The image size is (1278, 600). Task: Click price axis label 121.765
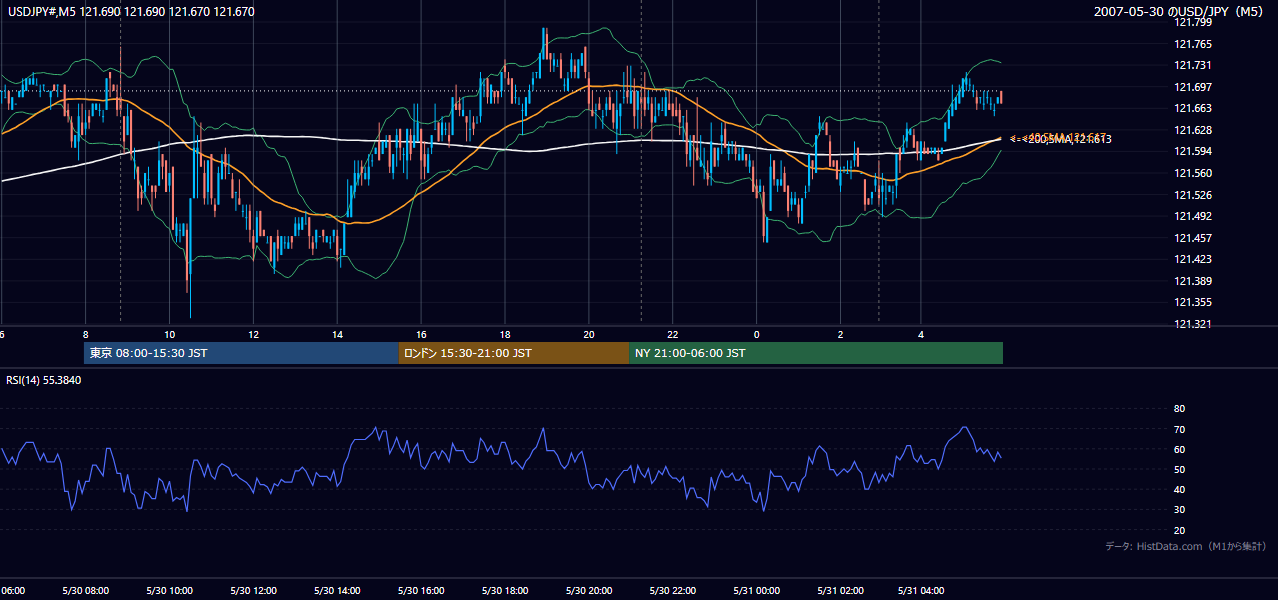tap(1193, 44)
